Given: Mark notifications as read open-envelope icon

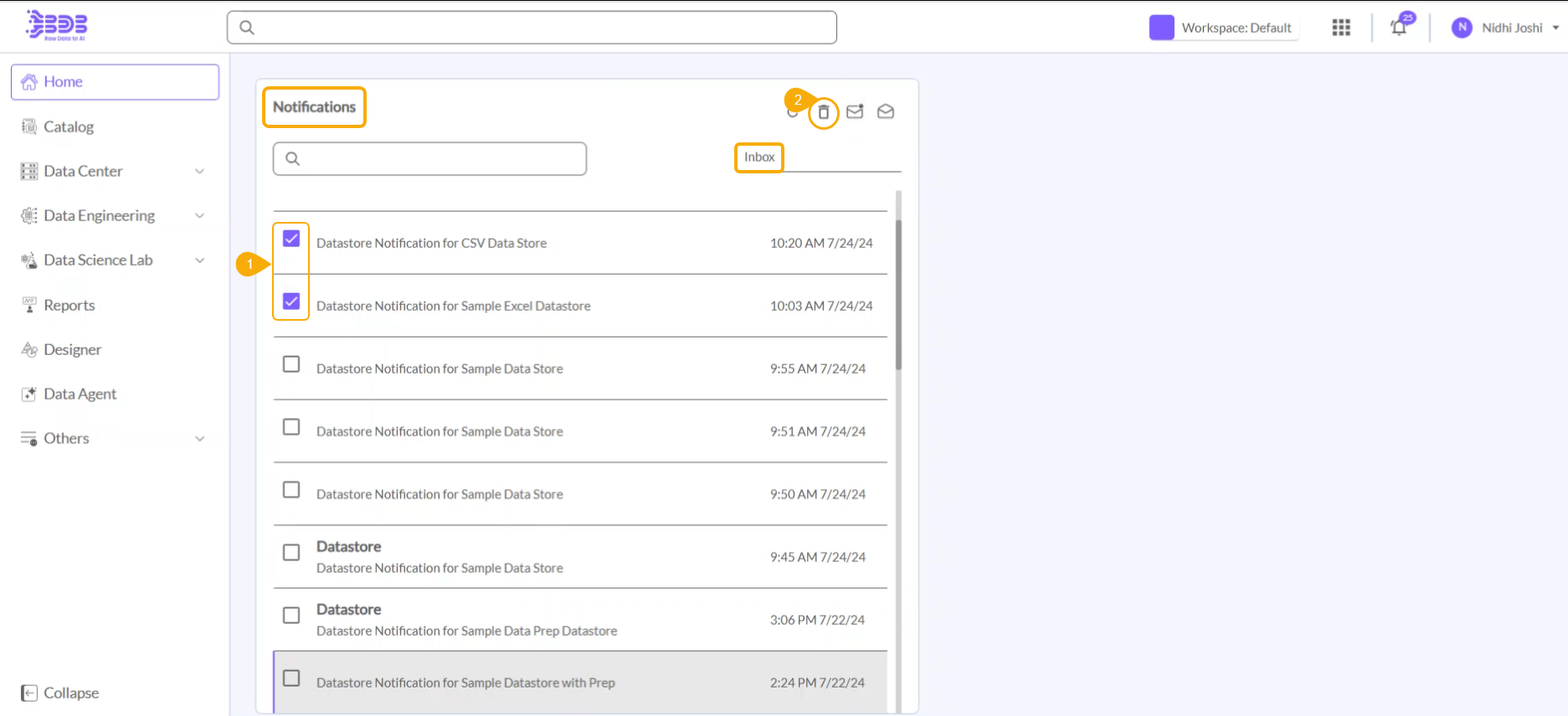Looking at the screenshot, I should pyautogui.click(x=886, y=112).
